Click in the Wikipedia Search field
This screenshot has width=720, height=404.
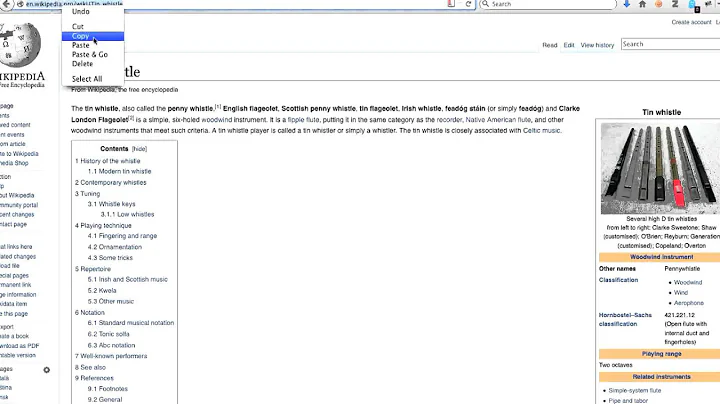point(670,44)
